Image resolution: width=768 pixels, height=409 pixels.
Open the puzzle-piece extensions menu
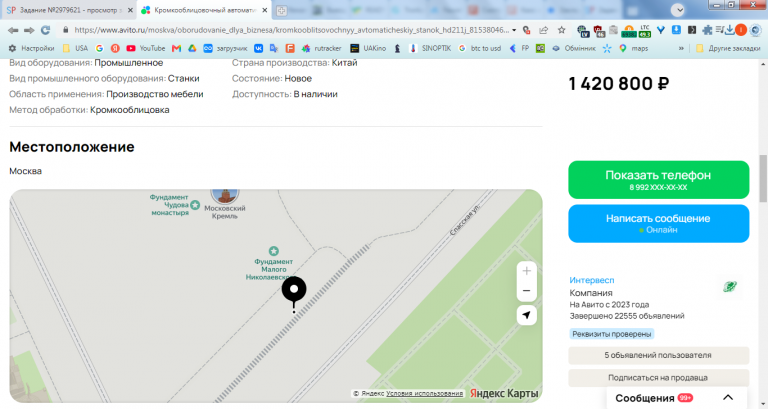(707, 30)
